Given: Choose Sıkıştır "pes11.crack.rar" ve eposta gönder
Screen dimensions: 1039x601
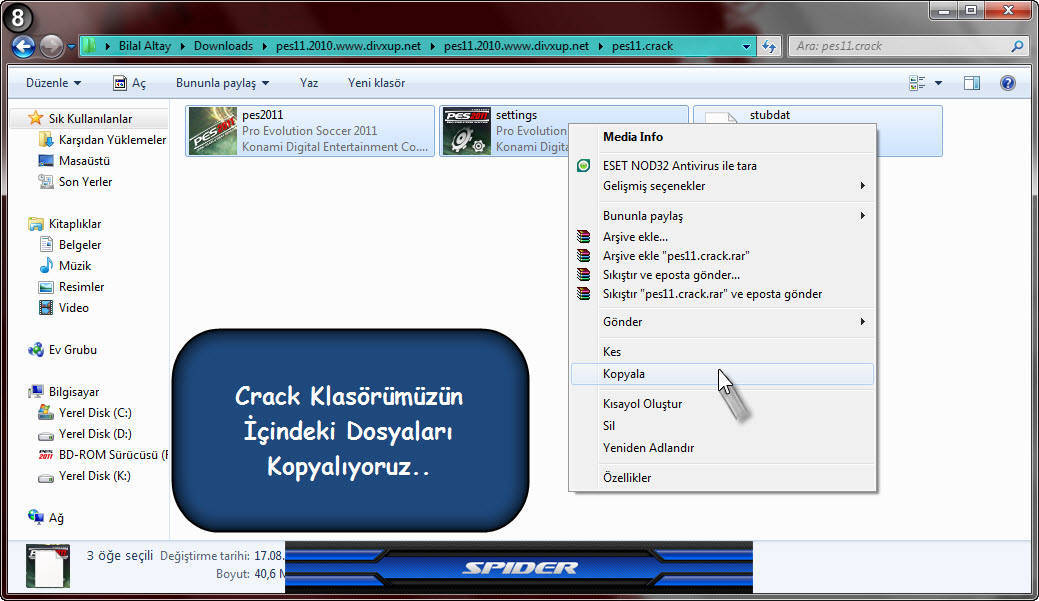Looking at the screenshot, I should coord(722,294).
